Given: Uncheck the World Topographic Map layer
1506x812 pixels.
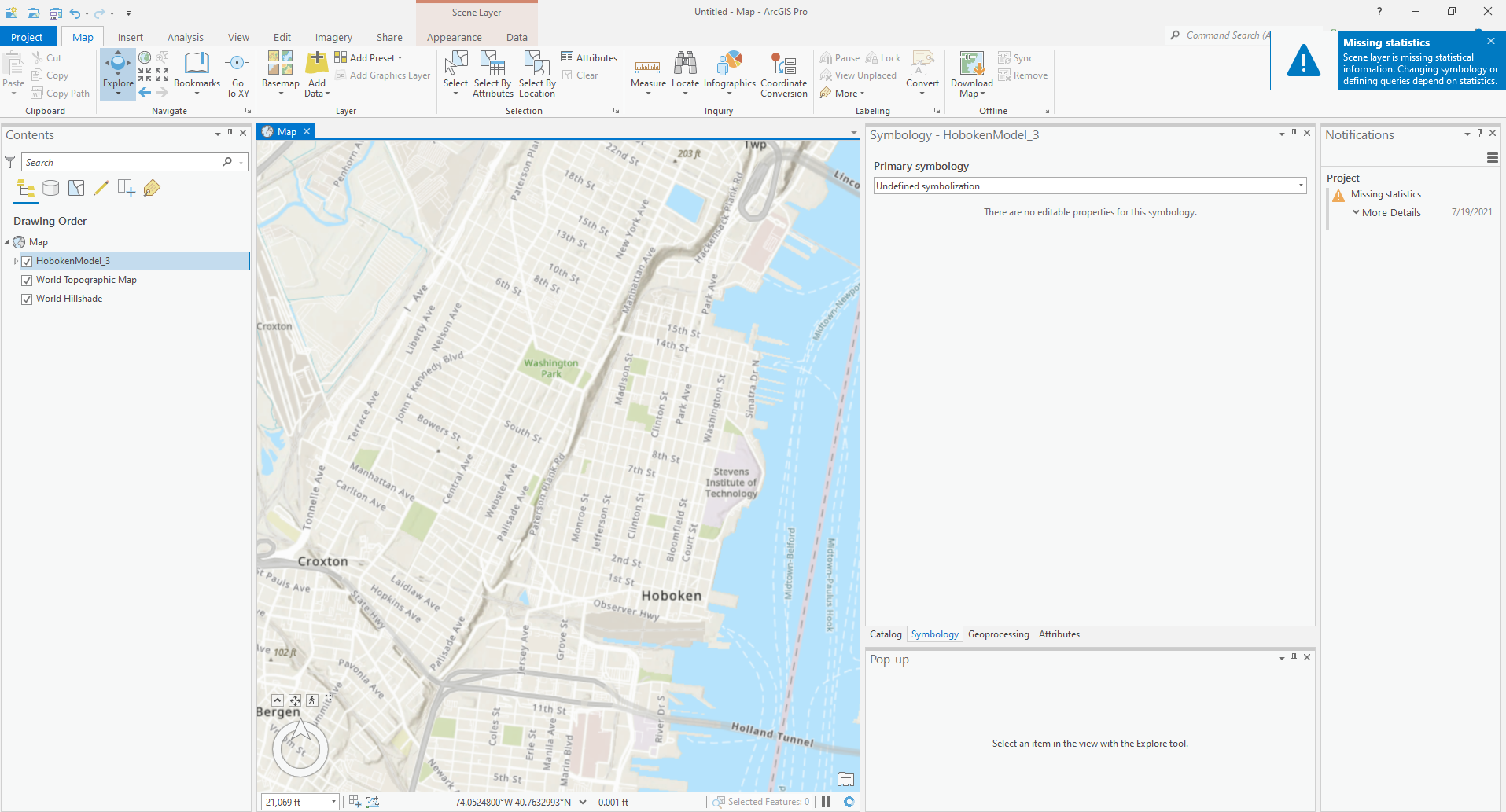Looking at the screenshot, I should [27, 279].
